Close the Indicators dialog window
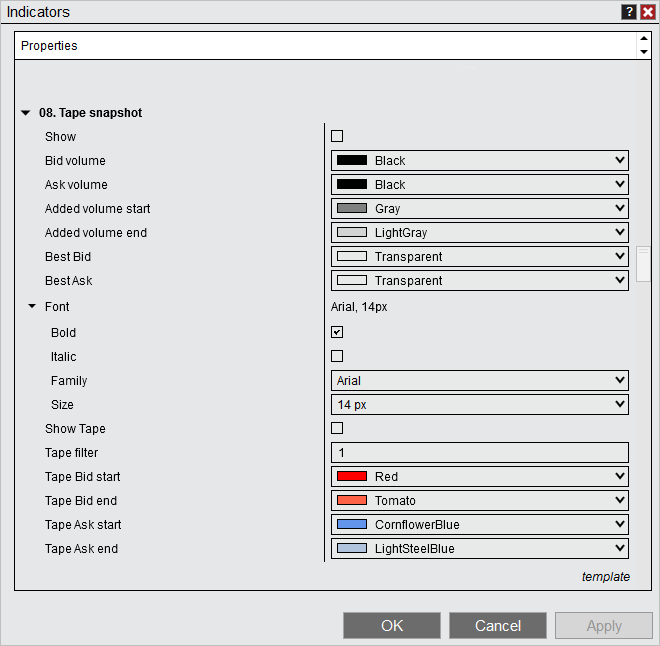Screen dimensions: 660x646 pyautogui.click(x=647, y=12)
